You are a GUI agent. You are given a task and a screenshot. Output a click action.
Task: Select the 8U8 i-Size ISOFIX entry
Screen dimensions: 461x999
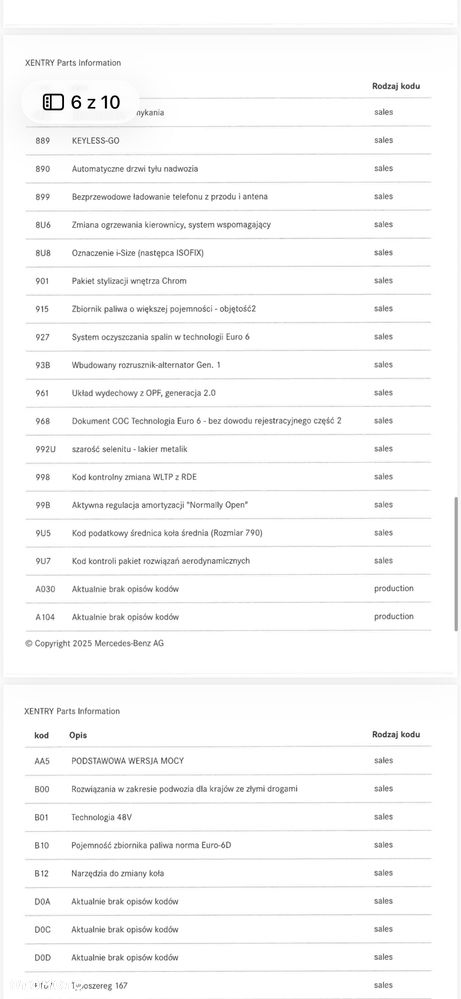[x=228, y=253]
